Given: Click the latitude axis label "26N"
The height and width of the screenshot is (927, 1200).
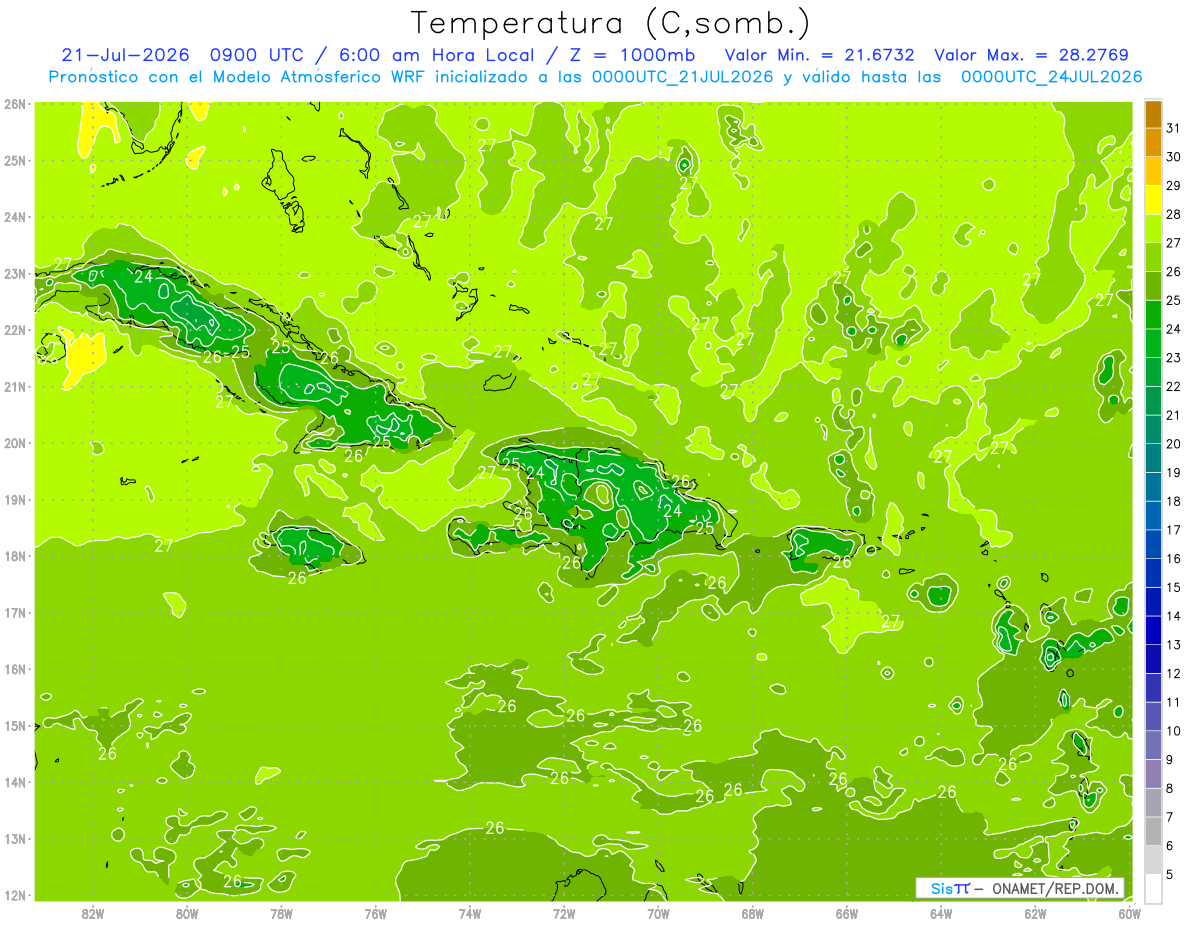Looking at the screenshot, I should [x=15, y=104].
